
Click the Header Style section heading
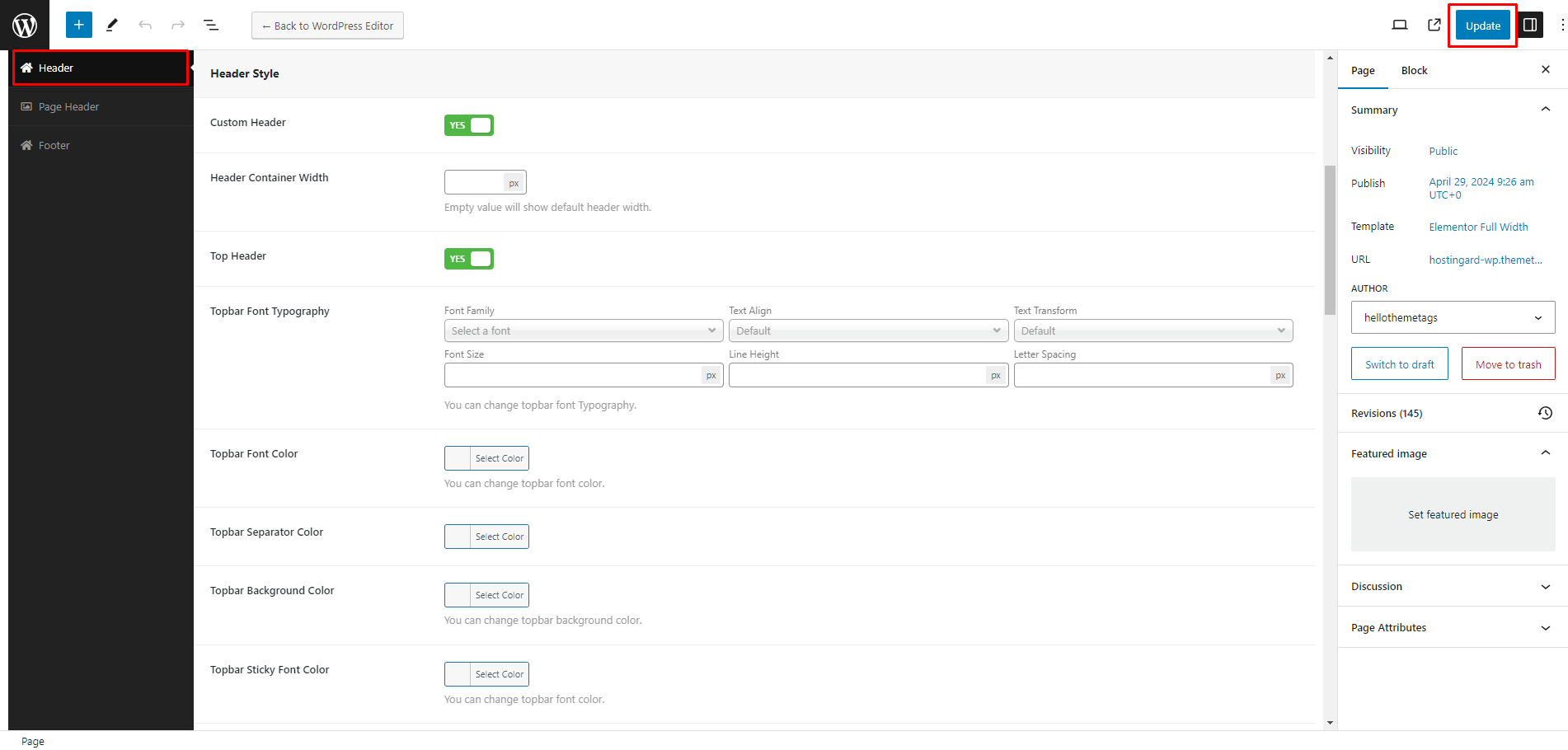coord(245,73)
